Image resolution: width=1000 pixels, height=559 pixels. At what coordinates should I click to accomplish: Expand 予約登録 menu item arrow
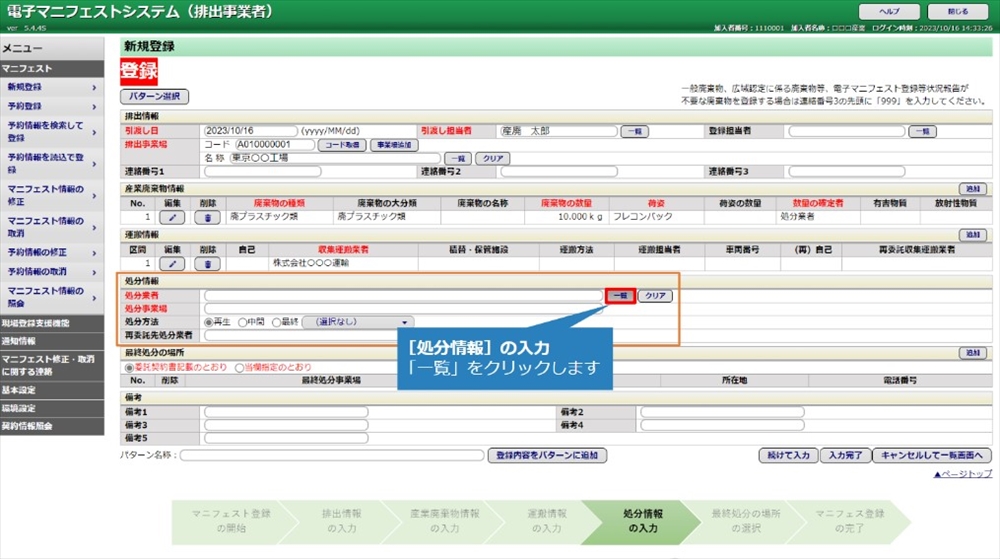pos(94,106)
